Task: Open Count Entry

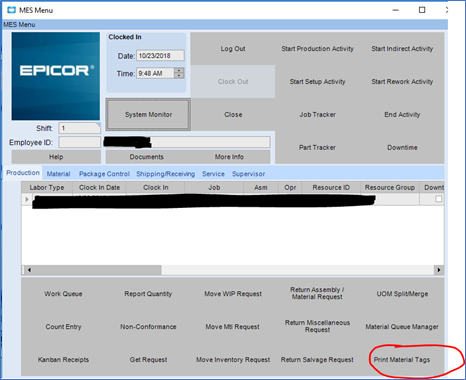Action: [63, 327]
